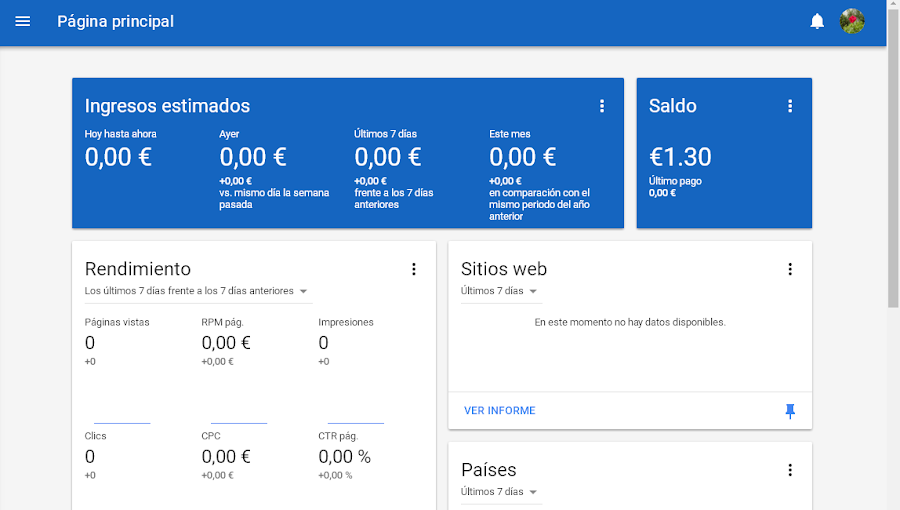The image size is (900, 510).
Task: Expand Países Últimos 7 días dropdown
Action: click(500, 492)
